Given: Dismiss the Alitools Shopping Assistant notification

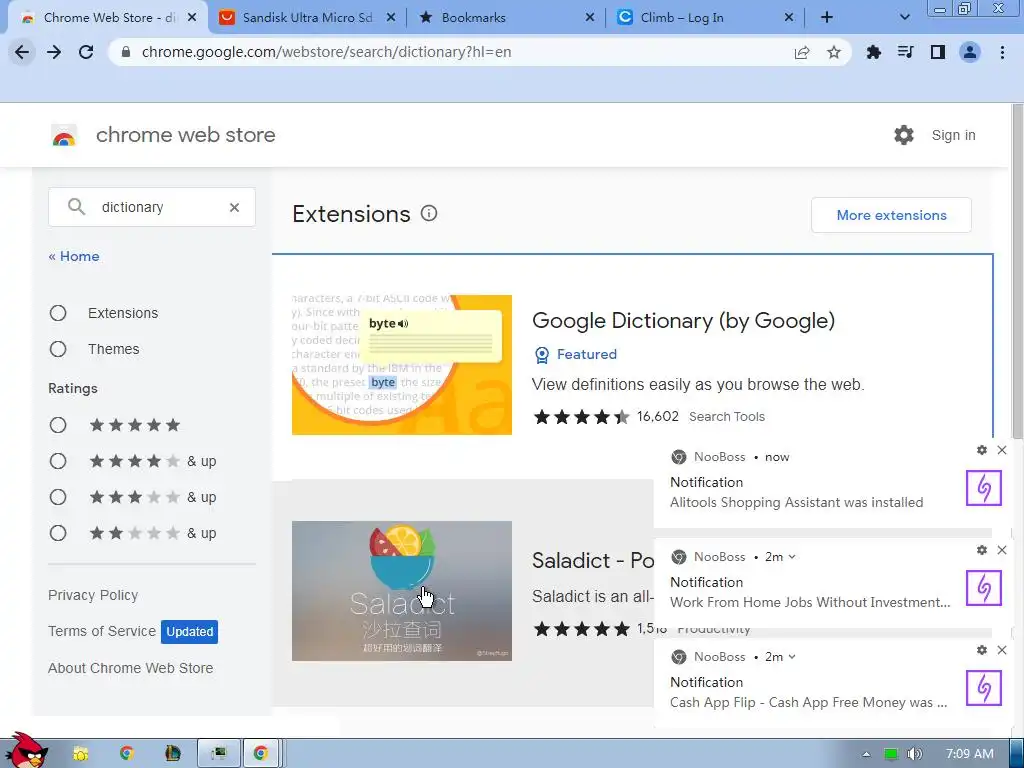Looking at the screenshot, I should [1002, 450].
